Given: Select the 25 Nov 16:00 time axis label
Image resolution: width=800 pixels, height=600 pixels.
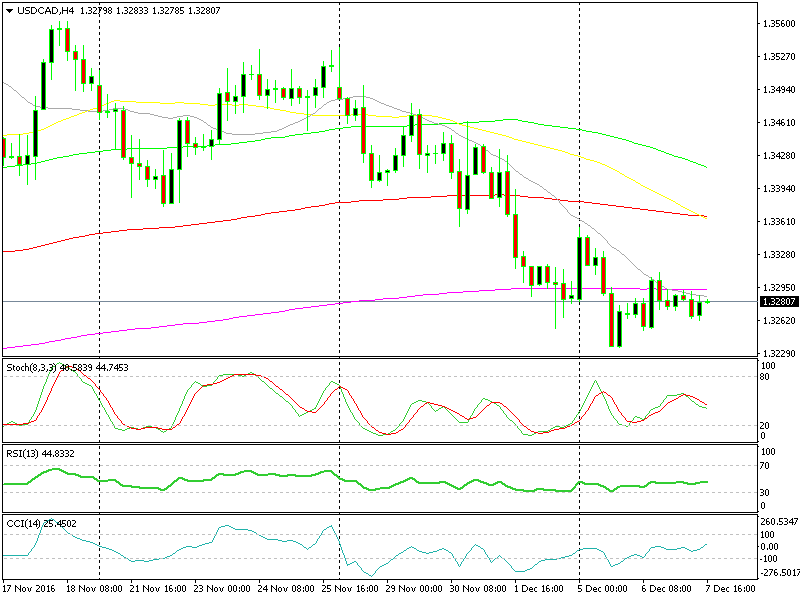Looking at the screenshot, I should point(351,589).
